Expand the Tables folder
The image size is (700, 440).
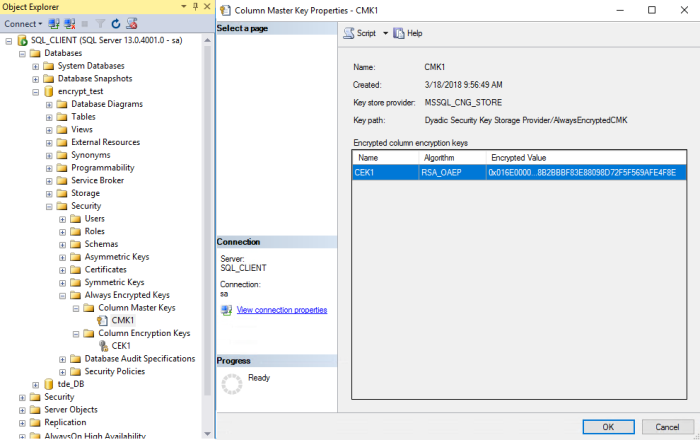point(48,117)
